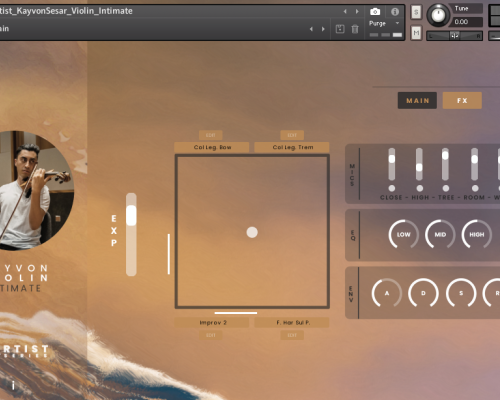Solo the instrument with the S button
Viewport: 500px width, 400px height.
416,12
